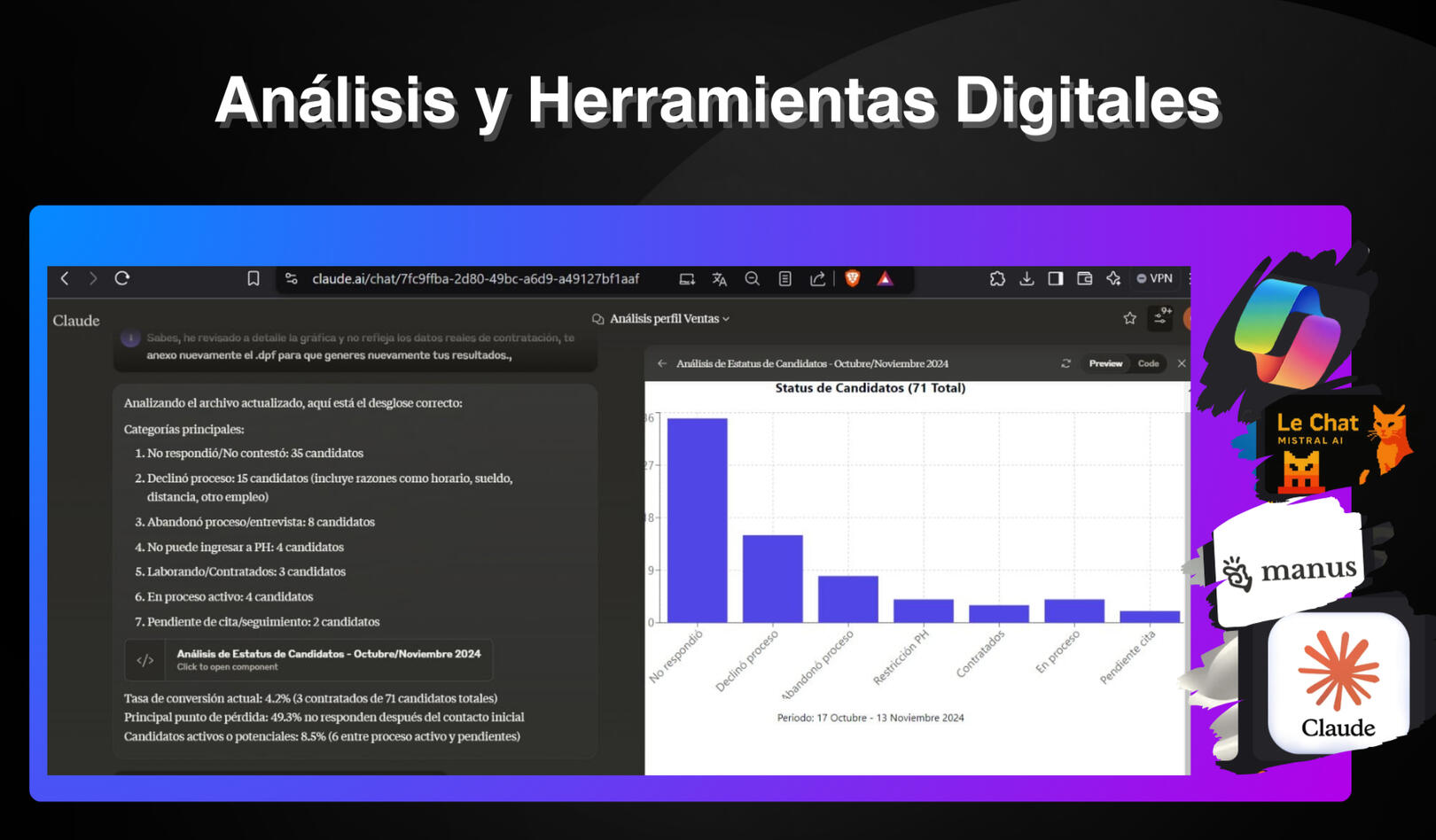This screenshot has width=1436, height=840.
Task: Select the Preview tab in the artifact
Action: pos(1105,363)
